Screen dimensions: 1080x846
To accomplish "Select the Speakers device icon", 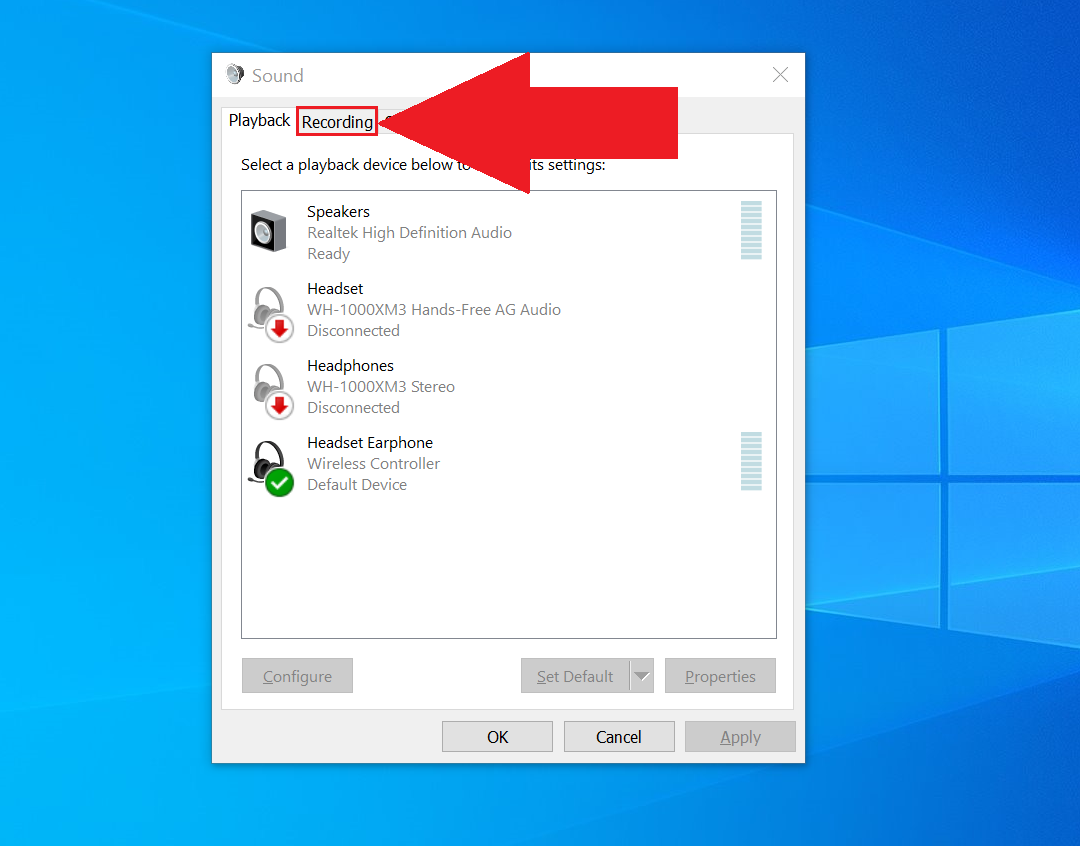I will click(x=267, y=232).
